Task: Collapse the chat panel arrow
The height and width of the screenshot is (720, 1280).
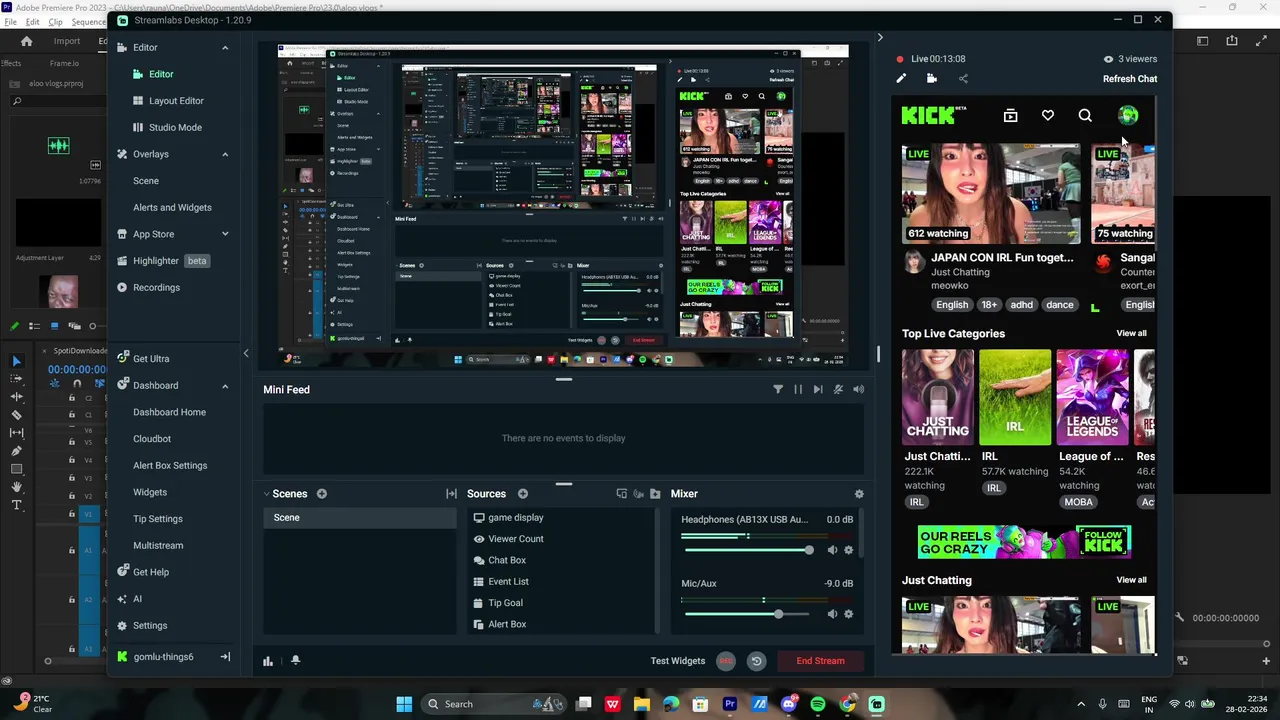Action: click(x=880, y=38)
